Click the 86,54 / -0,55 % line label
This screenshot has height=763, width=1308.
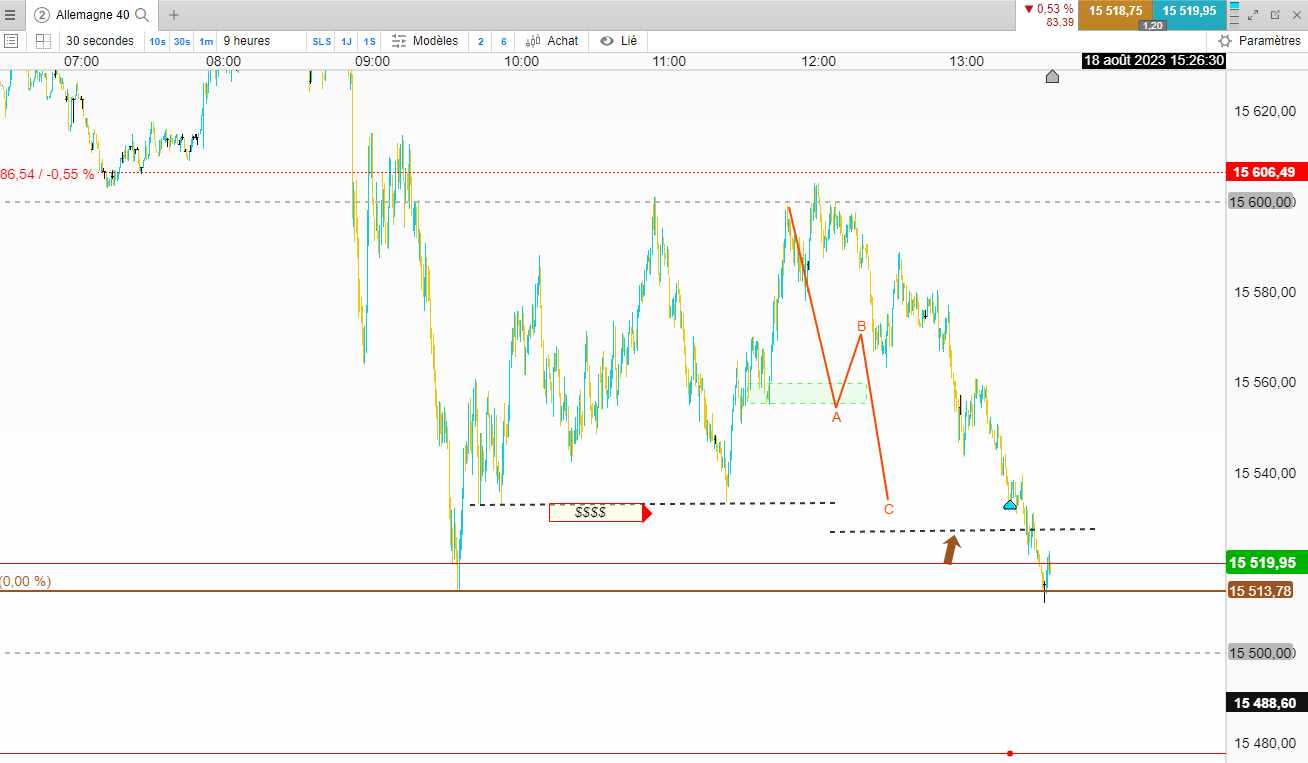(47, 174)
